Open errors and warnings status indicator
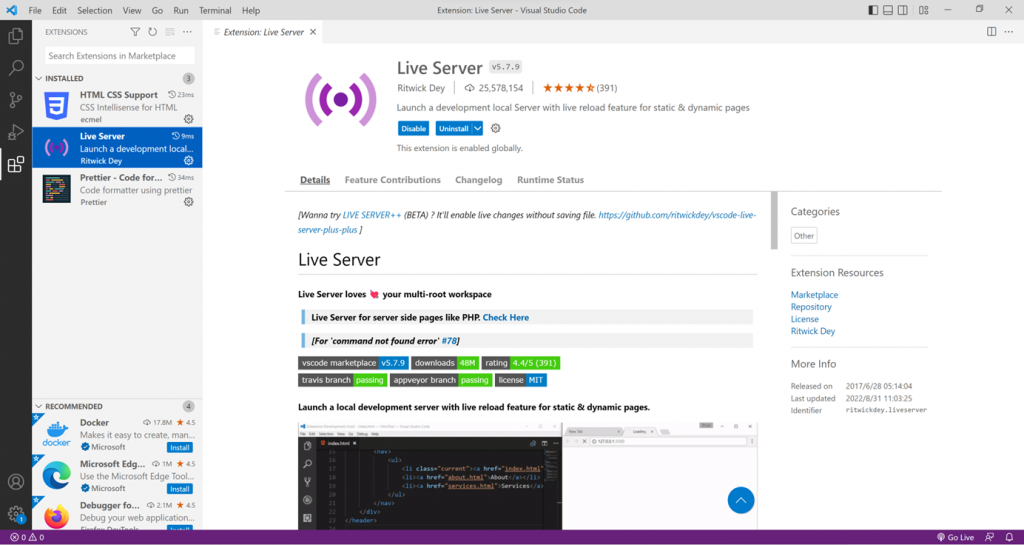 pyautogui.click(x=27, y=538)
